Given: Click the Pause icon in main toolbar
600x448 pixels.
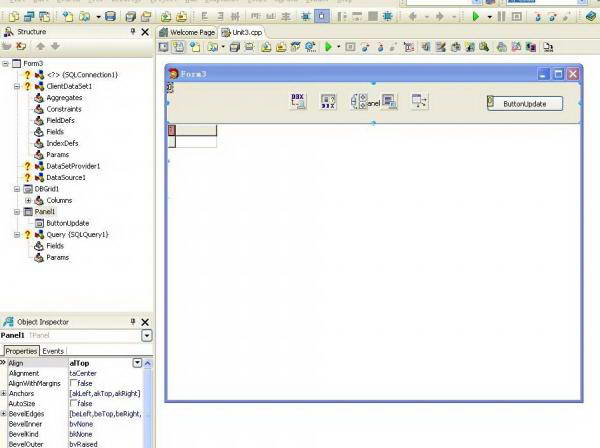Looking at the screenshot, I should coord(501,16).
